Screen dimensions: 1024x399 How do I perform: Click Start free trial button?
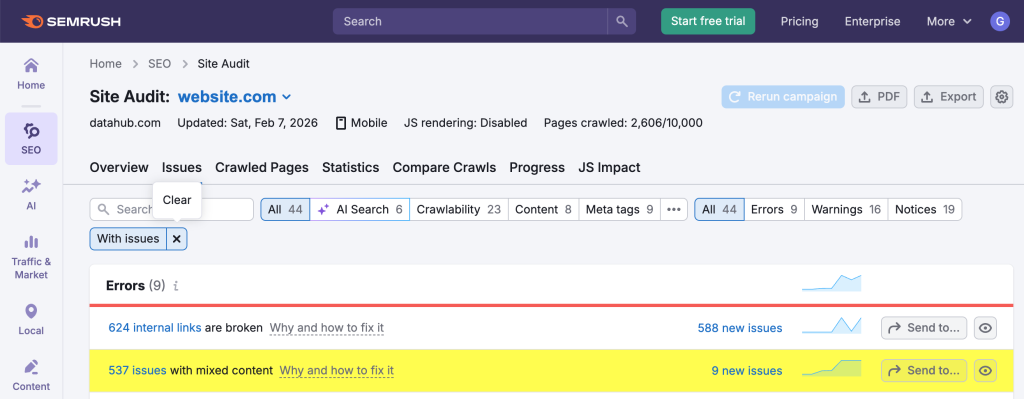click(708, 22)
